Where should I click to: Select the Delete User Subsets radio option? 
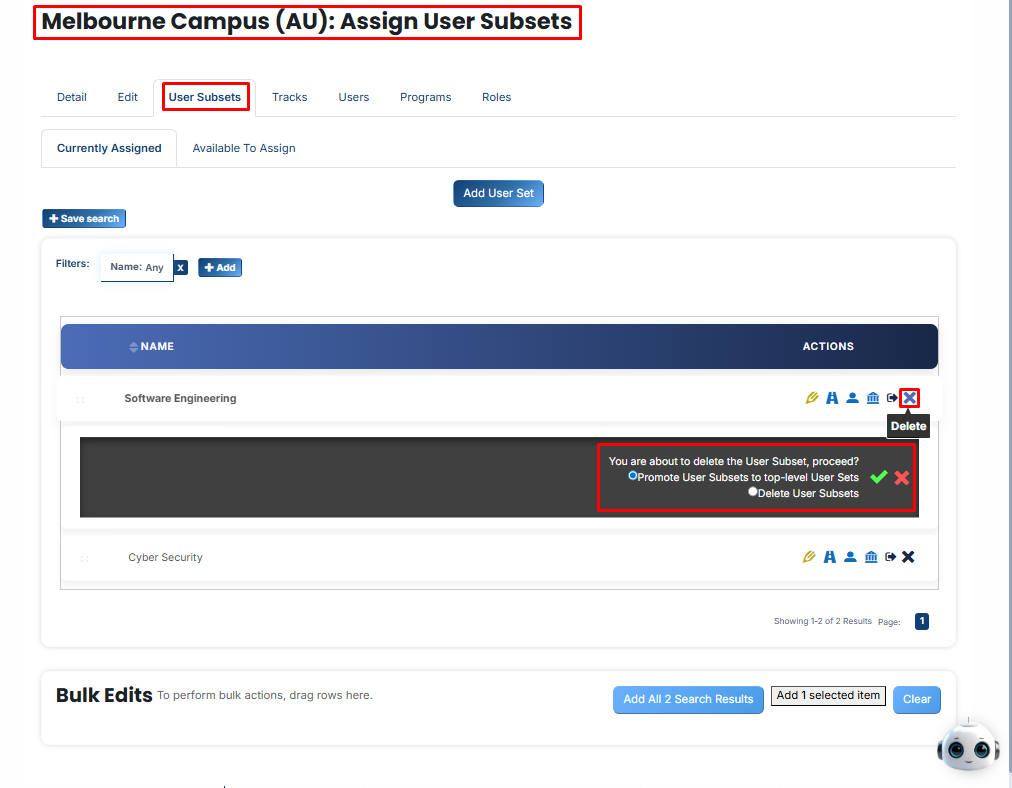753,492
